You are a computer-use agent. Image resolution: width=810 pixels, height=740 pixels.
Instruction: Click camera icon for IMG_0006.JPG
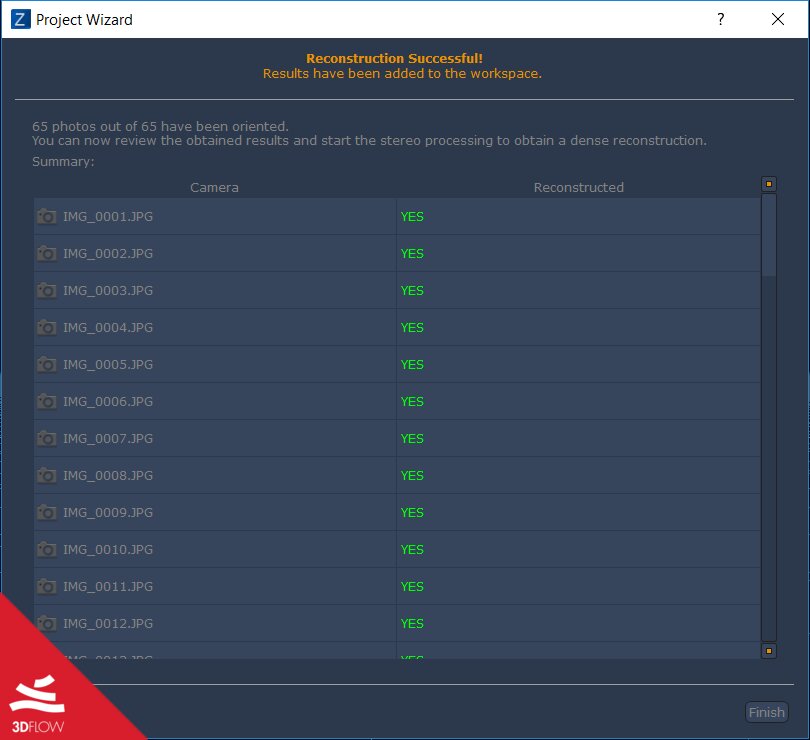[46, 401]
